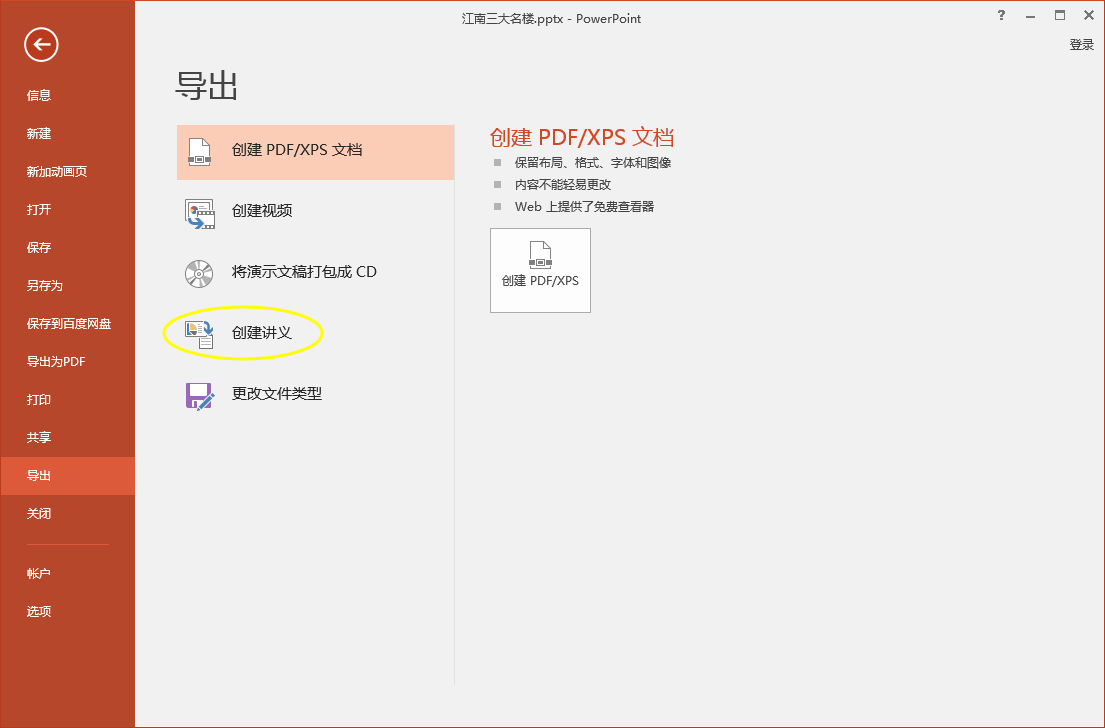The width and height of the screenshot is (1105, 728).
Task: Open the 帐户 settings page
Action: click(38, 572)
